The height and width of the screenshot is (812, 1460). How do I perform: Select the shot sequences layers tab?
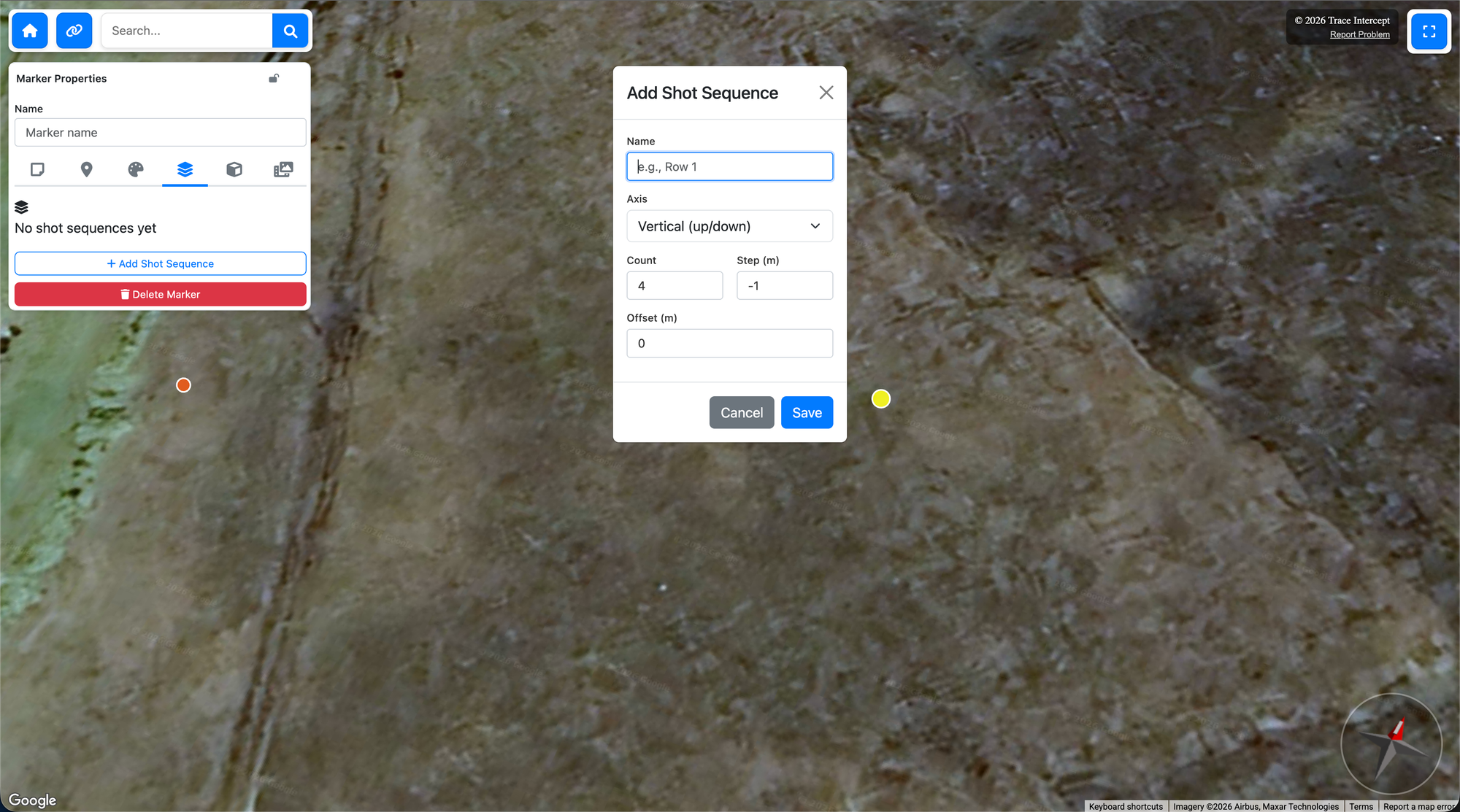pos(185,169)
